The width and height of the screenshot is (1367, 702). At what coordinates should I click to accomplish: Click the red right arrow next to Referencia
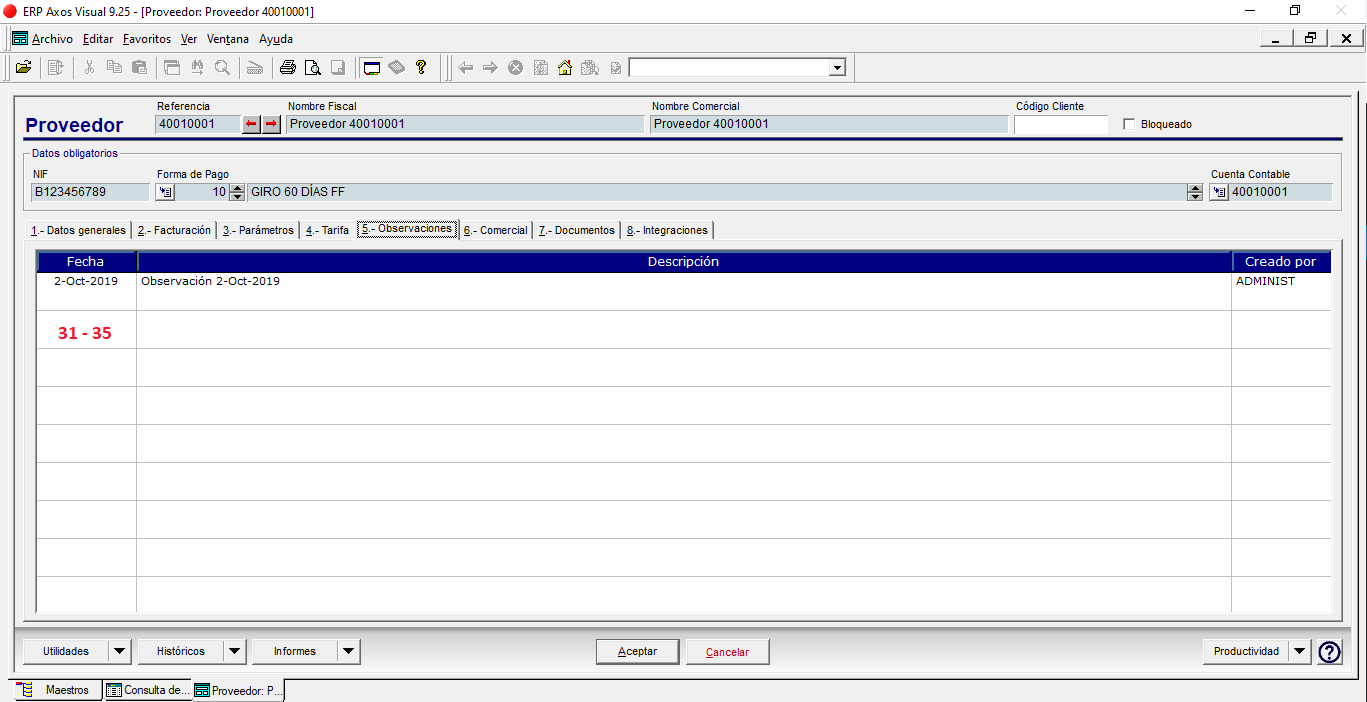(271, 124)
